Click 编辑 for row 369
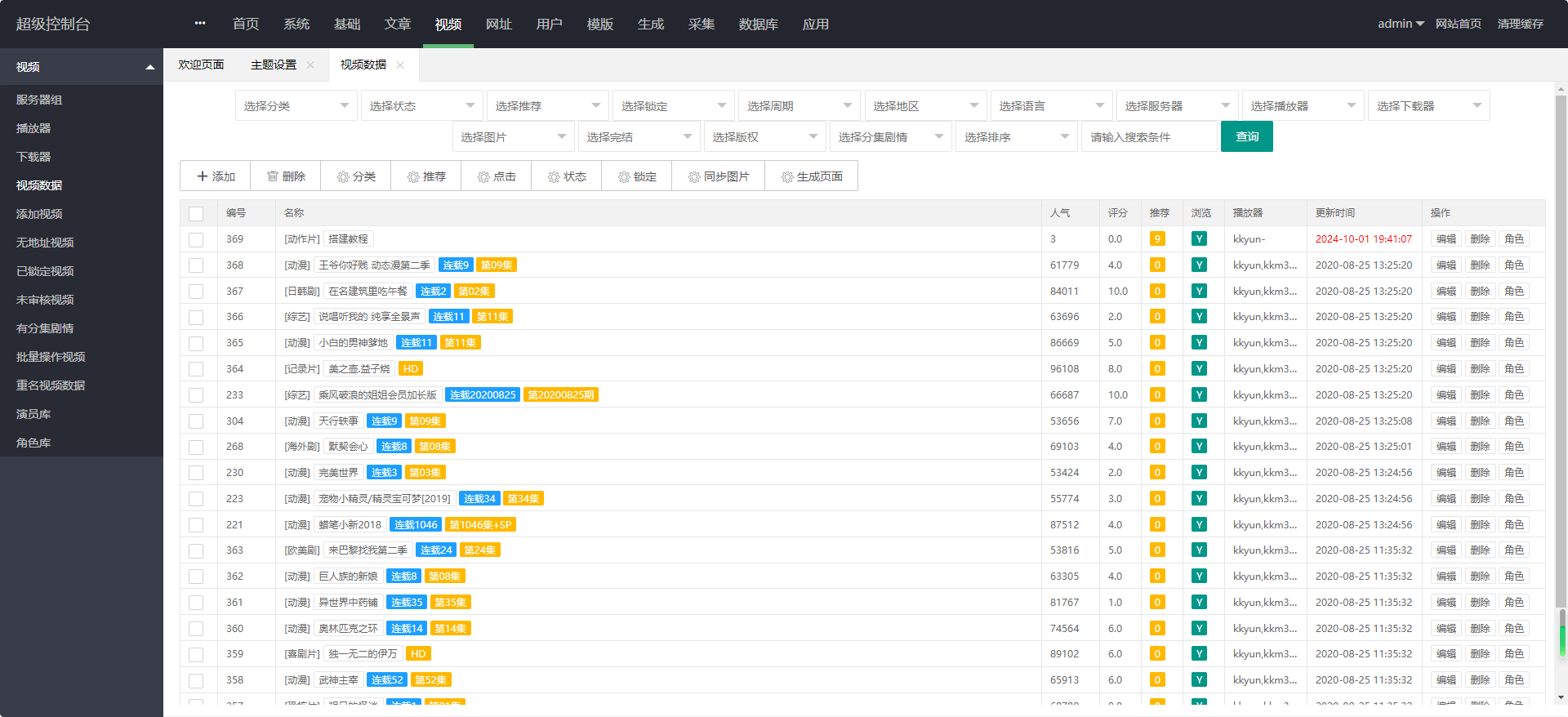This screenshot has height=717, width=1568. [x=1445, y=239]
